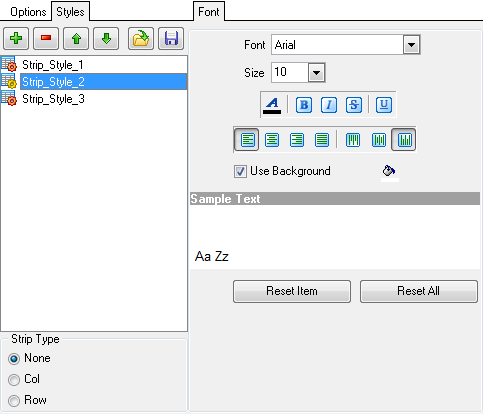Select Strip_Style_2 in the styles list
The height and width of the screenshot is (414, 483).
104,82
